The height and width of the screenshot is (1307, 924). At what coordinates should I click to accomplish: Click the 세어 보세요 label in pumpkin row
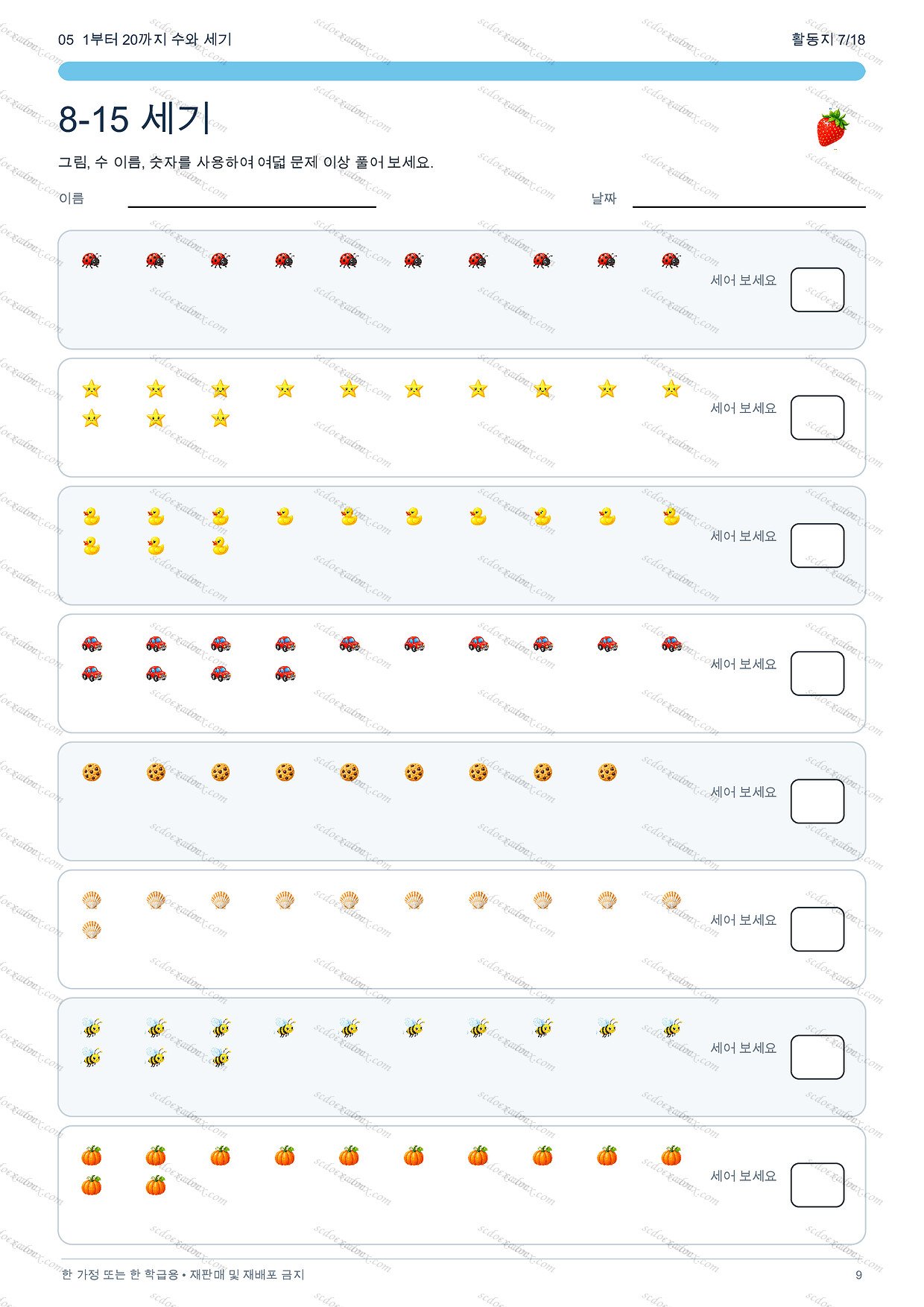click(743, 1176)
